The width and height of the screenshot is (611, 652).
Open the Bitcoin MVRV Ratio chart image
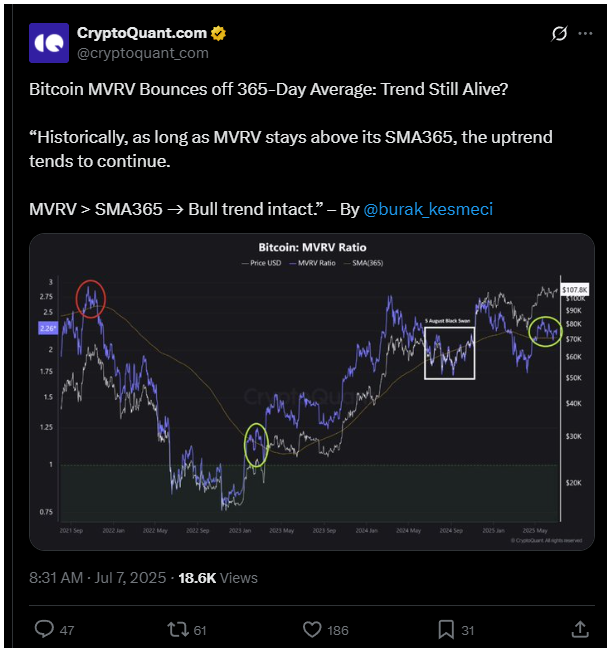coord(312,392)
